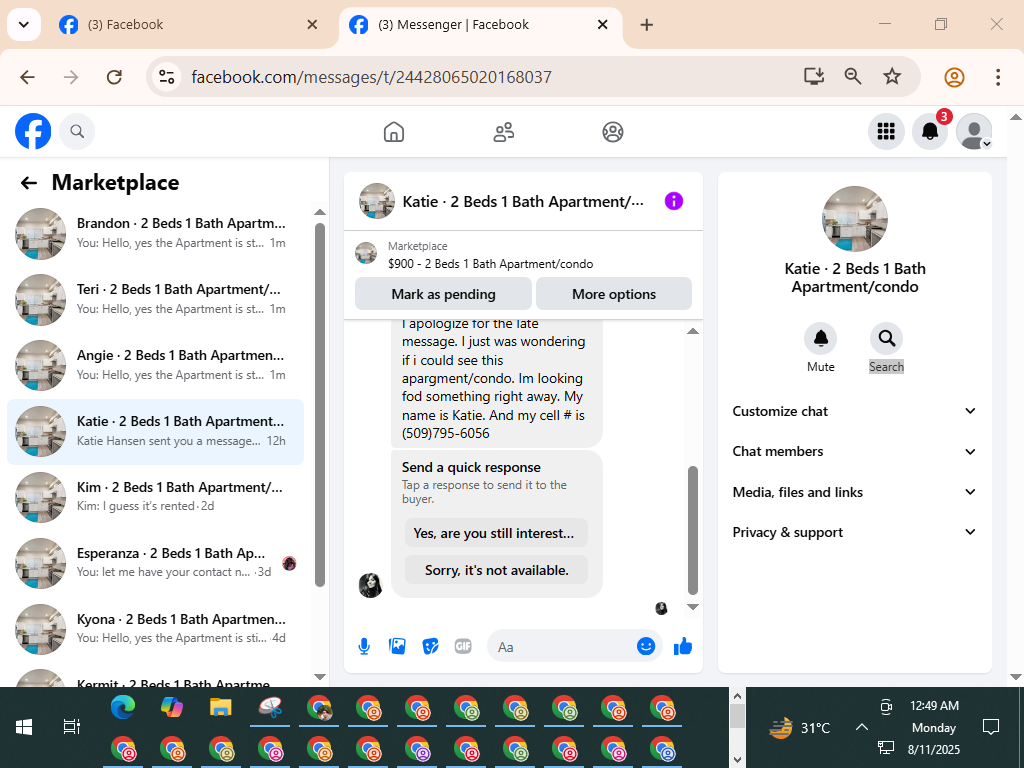The image size is (1024, 768).
Task: Click the browser back arrow
Action: coord(27,77)
